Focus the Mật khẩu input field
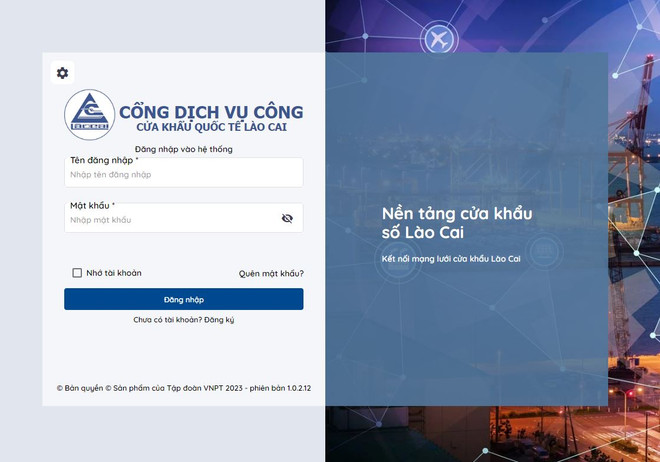Viewport: 660px width, 462px height. coord(170,220)
